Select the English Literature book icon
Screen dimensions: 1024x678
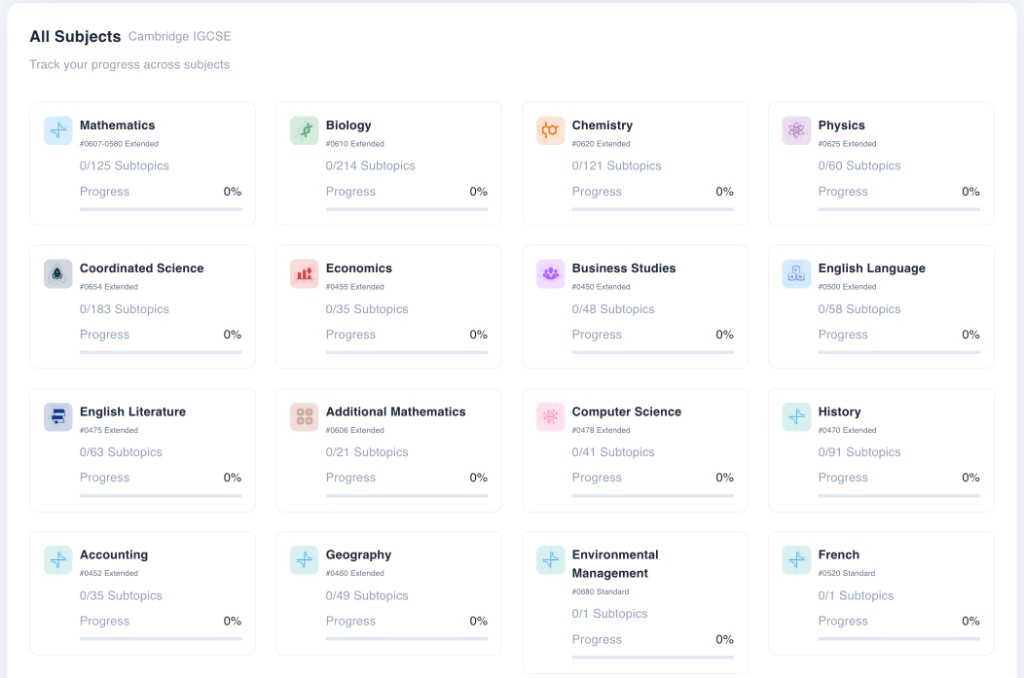57,417
